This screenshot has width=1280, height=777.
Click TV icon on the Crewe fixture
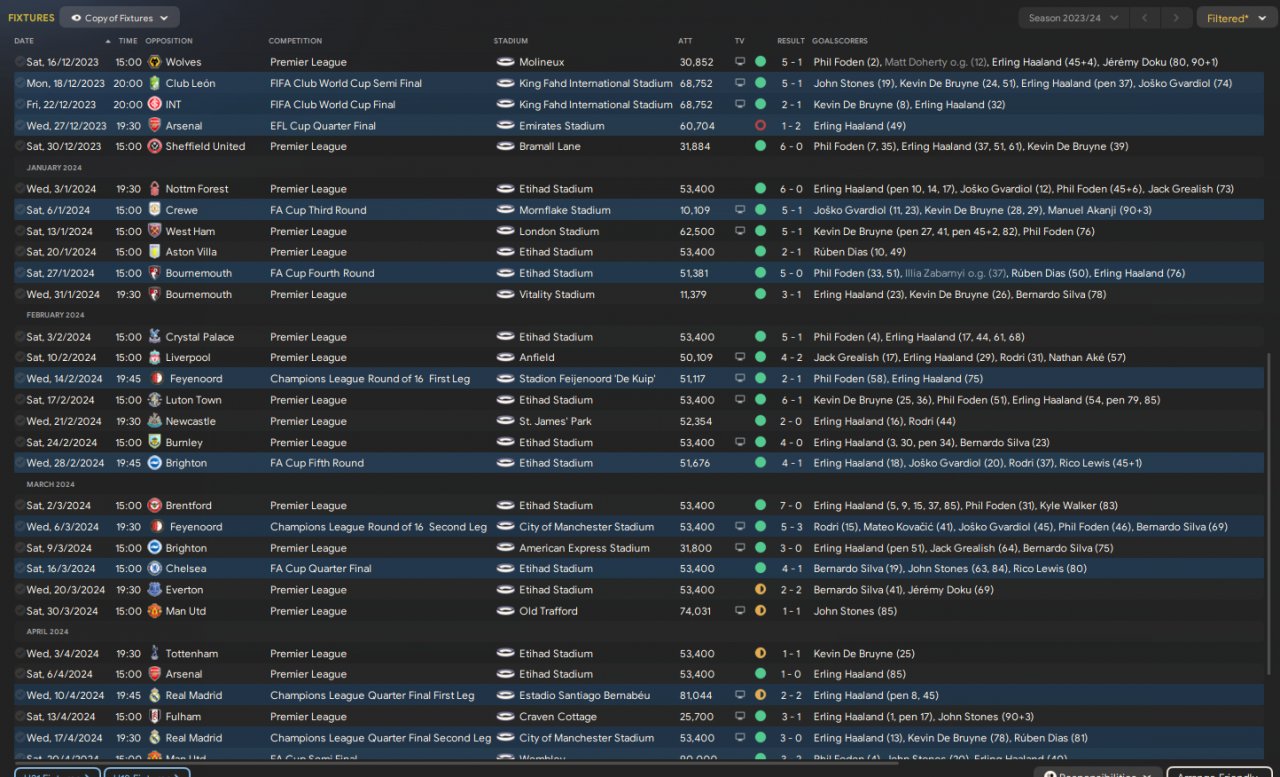coord(740,210)
